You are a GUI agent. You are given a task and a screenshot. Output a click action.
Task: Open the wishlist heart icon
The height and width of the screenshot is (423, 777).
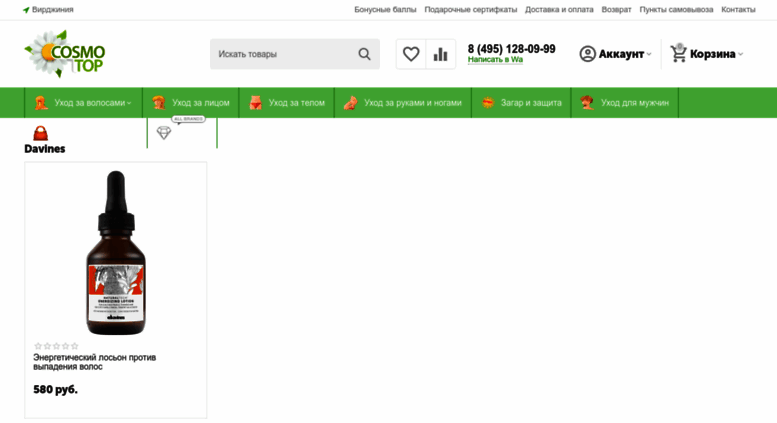pyautogui.click(x=411, y=54)
